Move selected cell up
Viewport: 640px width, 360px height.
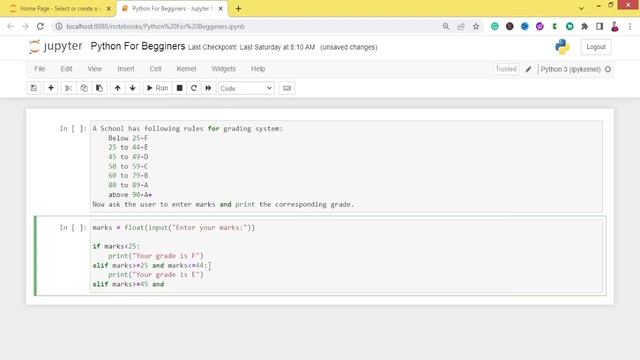coord(118,88)
